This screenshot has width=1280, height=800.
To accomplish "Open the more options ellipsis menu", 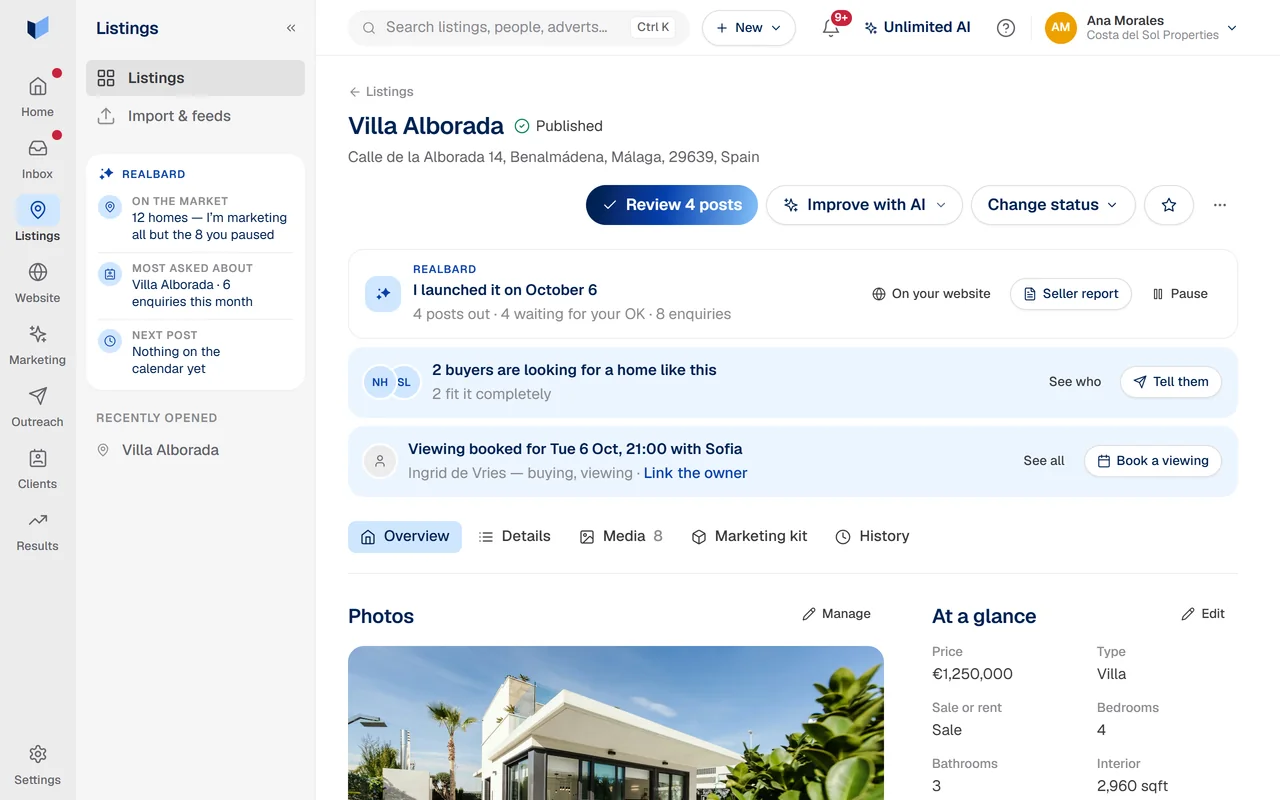I will [x=1220, y=205].
